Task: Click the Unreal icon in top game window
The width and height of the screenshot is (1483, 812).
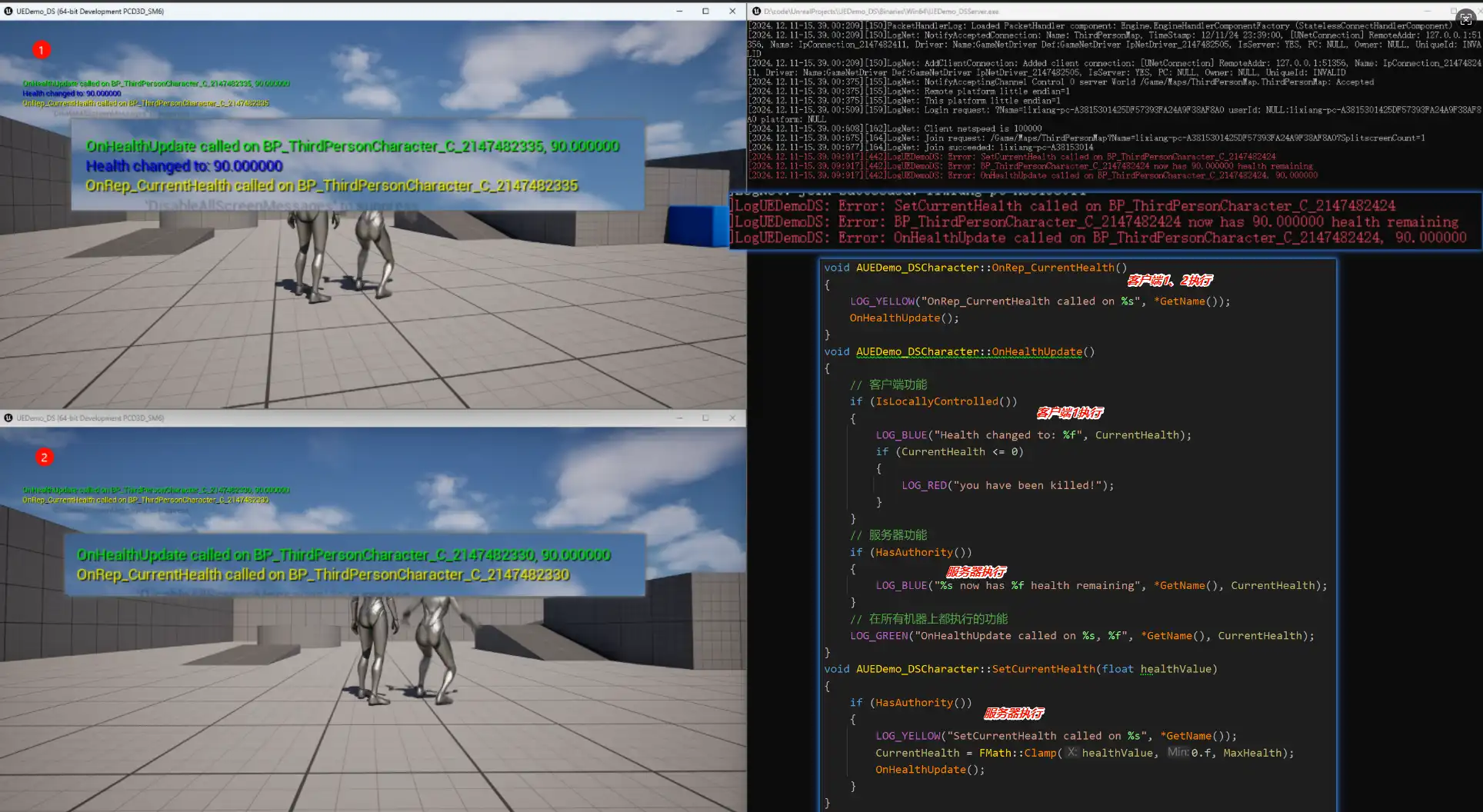Action: click(x=8, y=12)
